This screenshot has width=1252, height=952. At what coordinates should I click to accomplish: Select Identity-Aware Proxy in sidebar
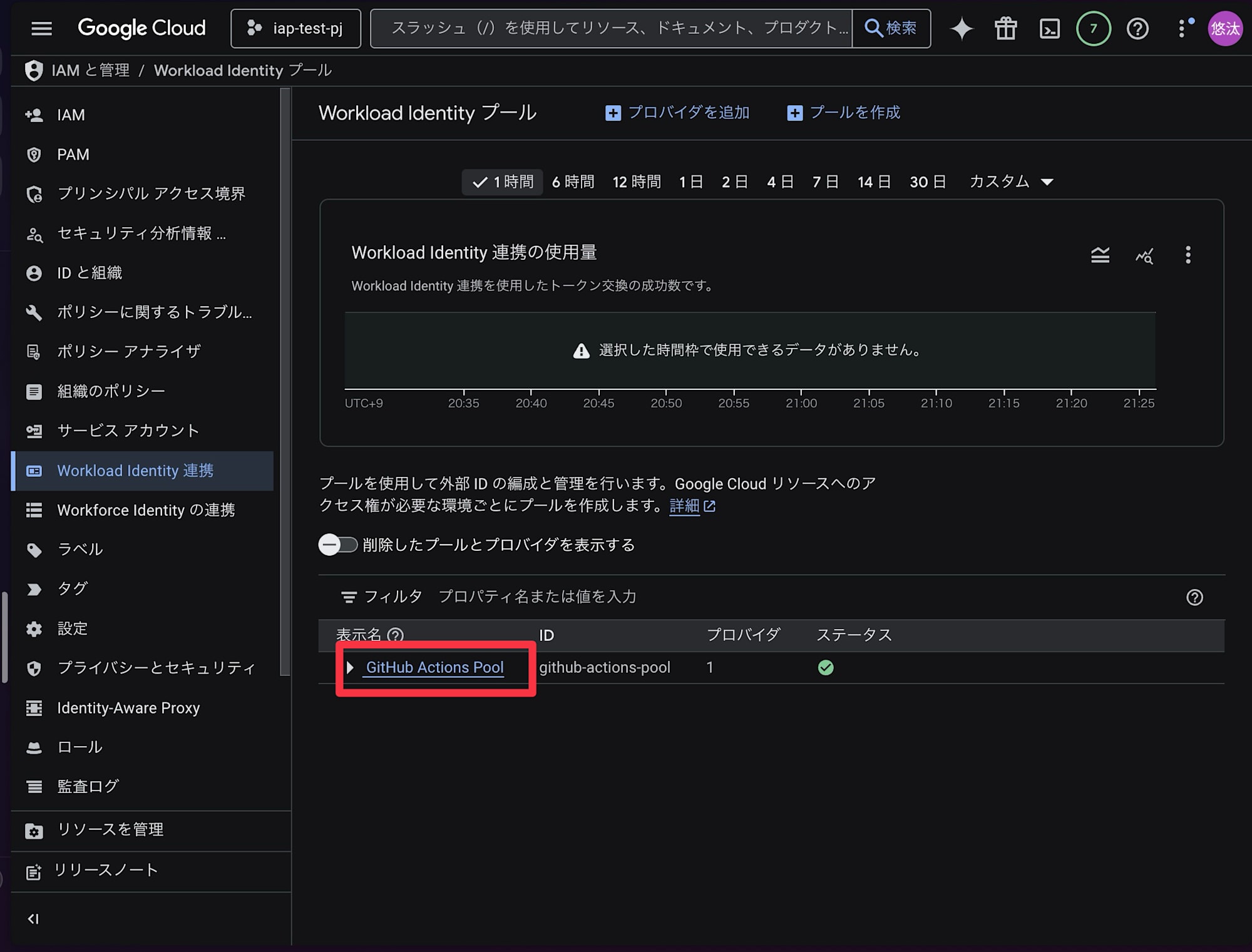128,708
